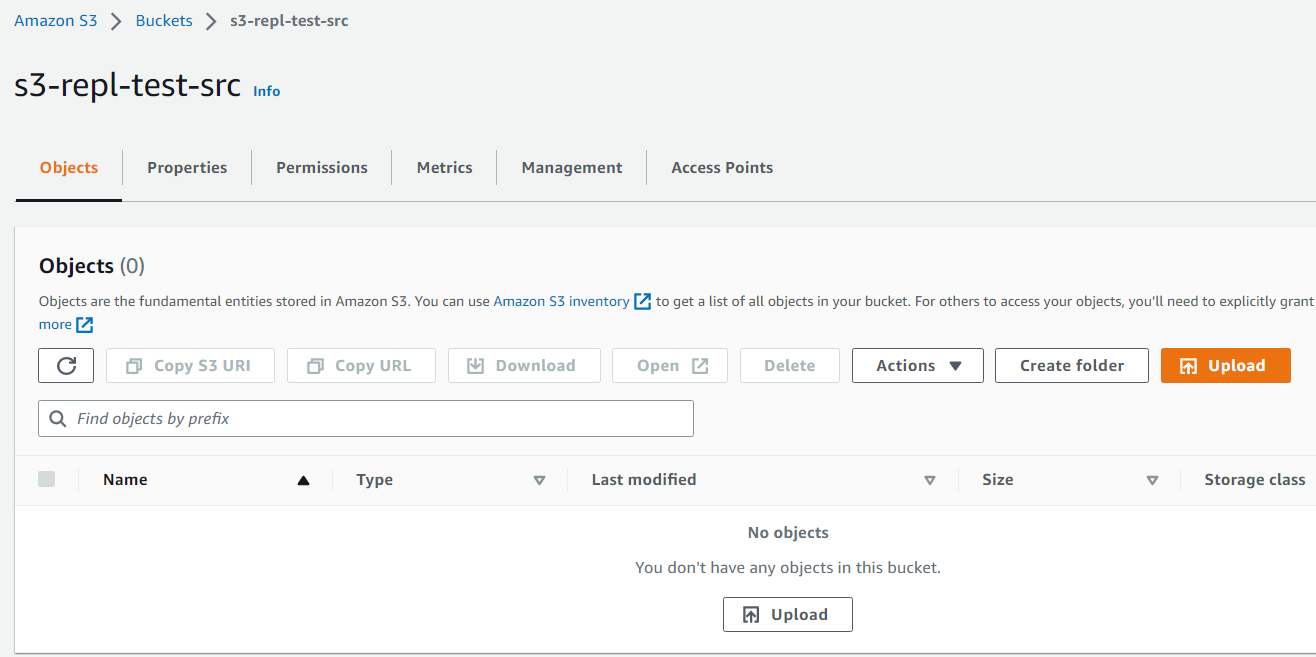
Task: Click the Create folder button
Action: pyautogui.click(x=1071, y=366)
